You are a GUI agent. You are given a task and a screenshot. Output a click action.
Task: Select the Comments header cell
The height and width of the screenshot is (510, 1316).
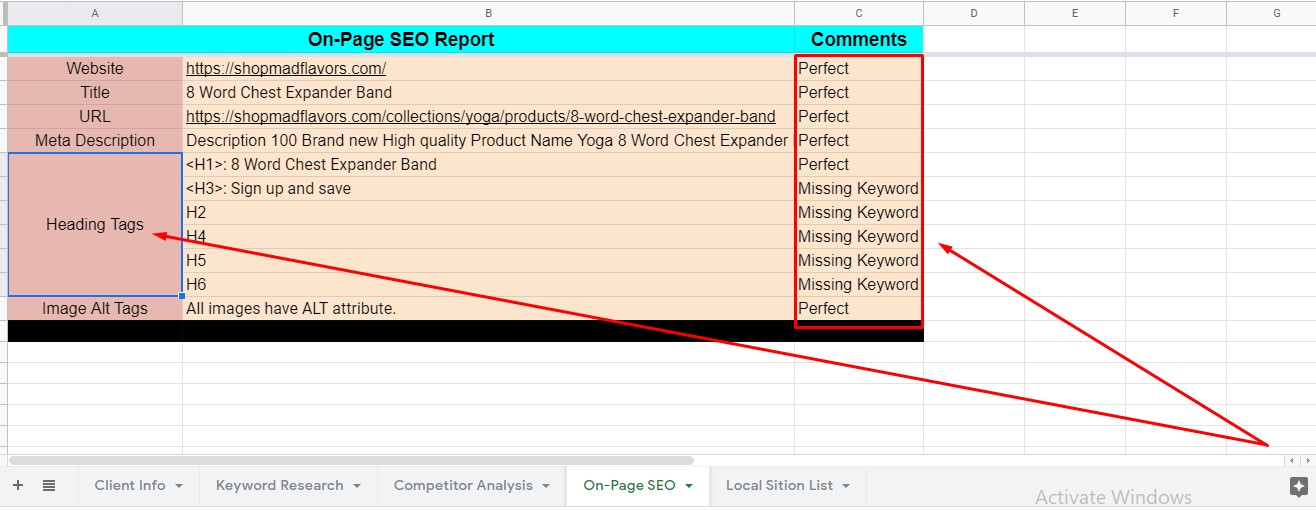click(858, 40)
